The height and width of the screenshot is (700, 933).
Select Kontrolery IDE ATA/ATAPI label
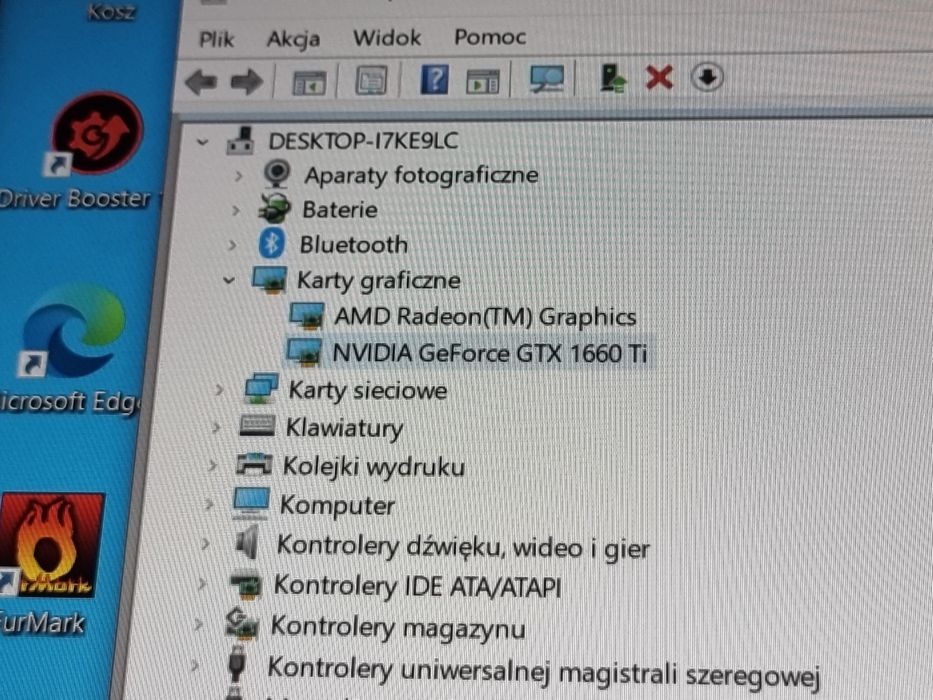pos(417,586)
